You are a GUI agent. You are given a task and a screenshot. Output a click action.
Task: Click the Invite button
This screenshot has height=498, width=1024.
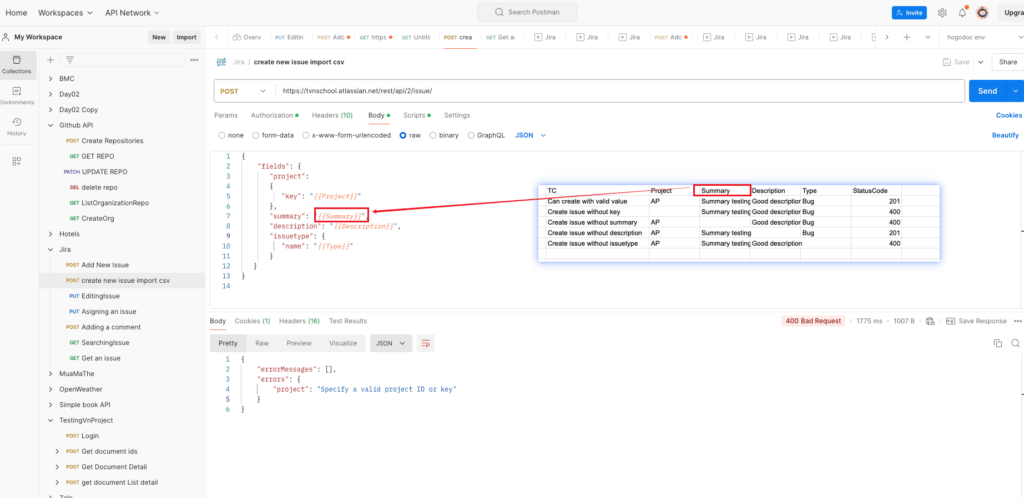click(909, 12)
